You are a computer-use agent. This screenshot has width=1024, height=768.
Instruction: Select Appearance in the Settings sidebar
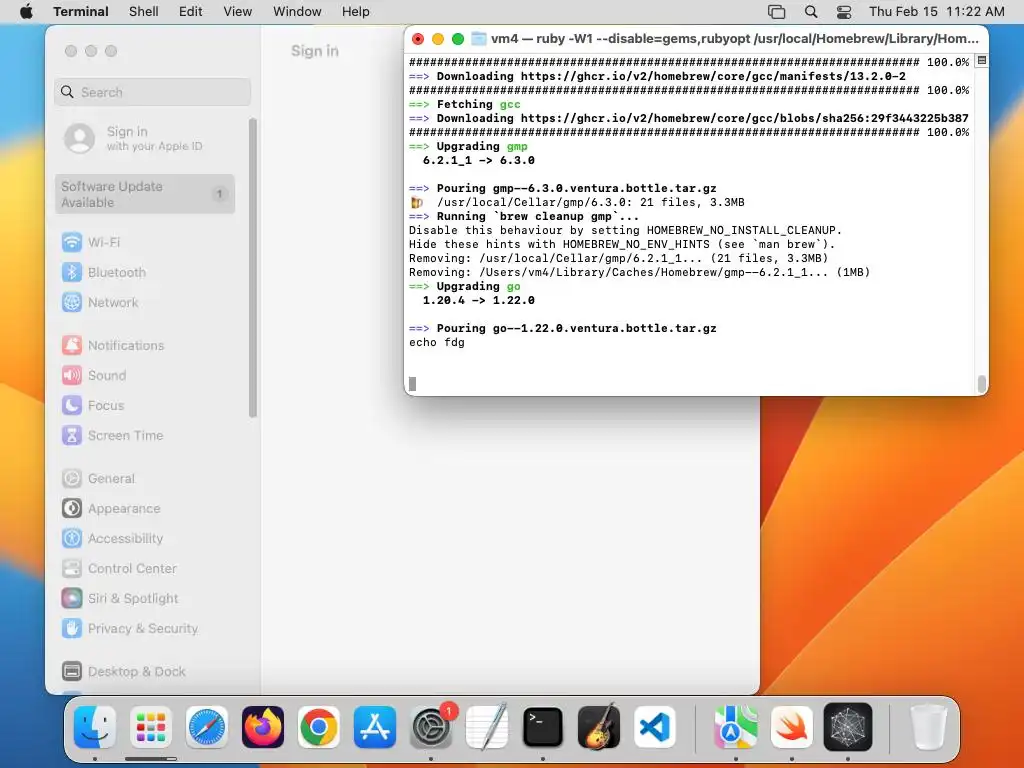pos(145,509)
